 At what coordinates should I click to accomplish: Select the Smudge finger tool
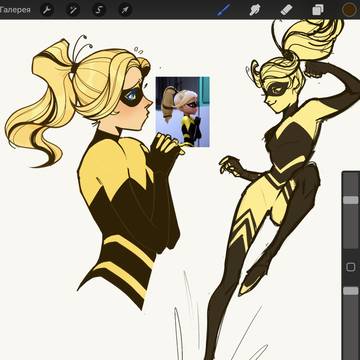coord(255,10)
